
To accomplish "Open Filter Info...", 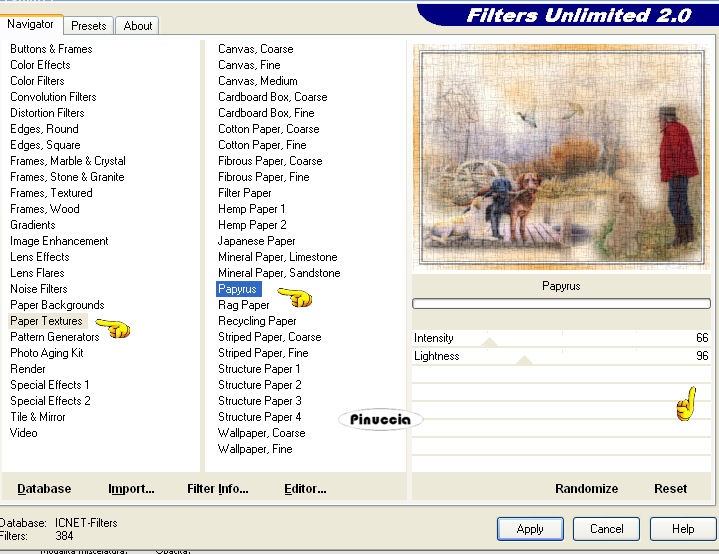I will 218,488.
